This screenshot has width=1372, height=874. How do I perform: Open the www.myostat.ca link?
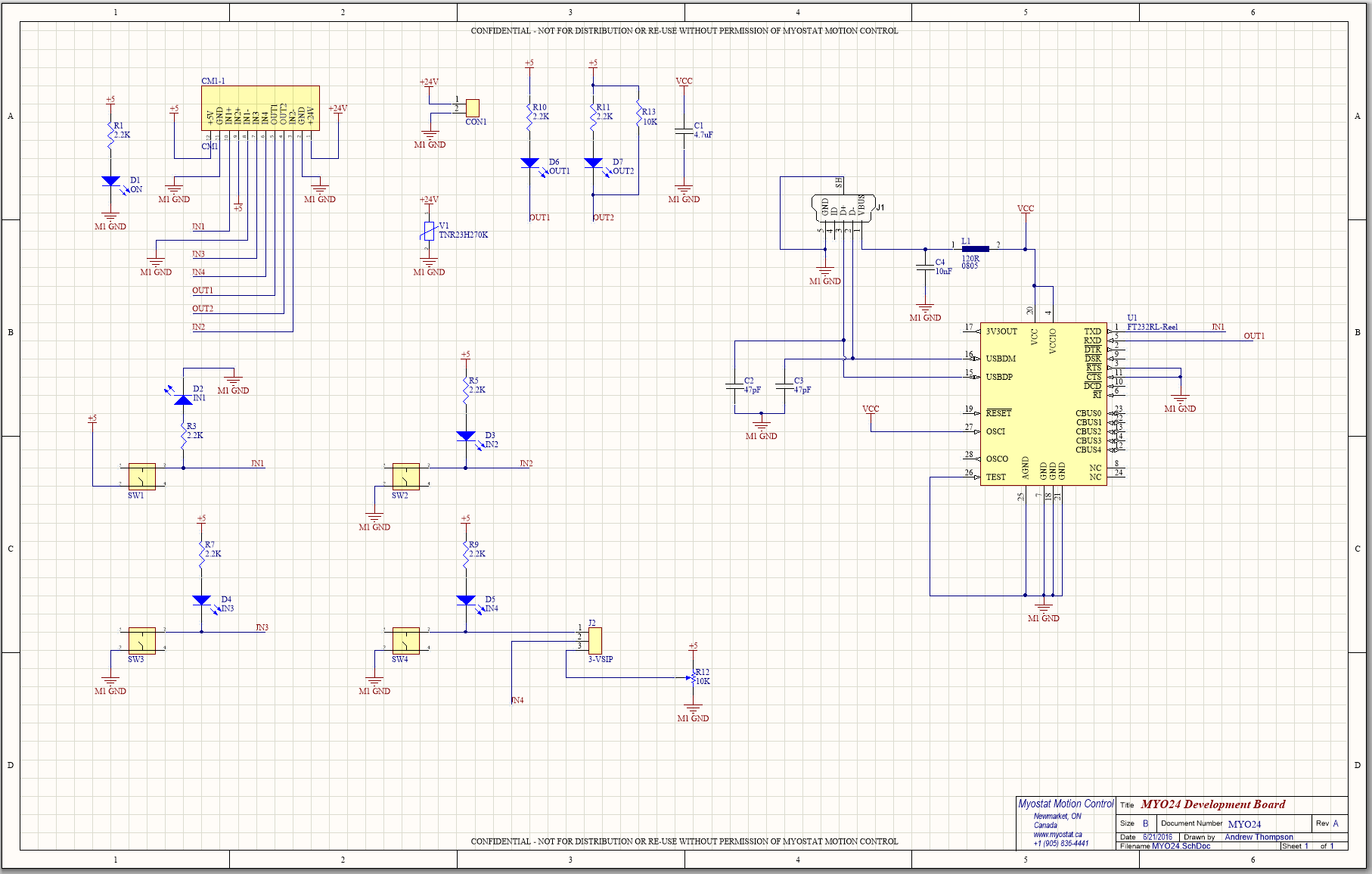(1057, 835)
